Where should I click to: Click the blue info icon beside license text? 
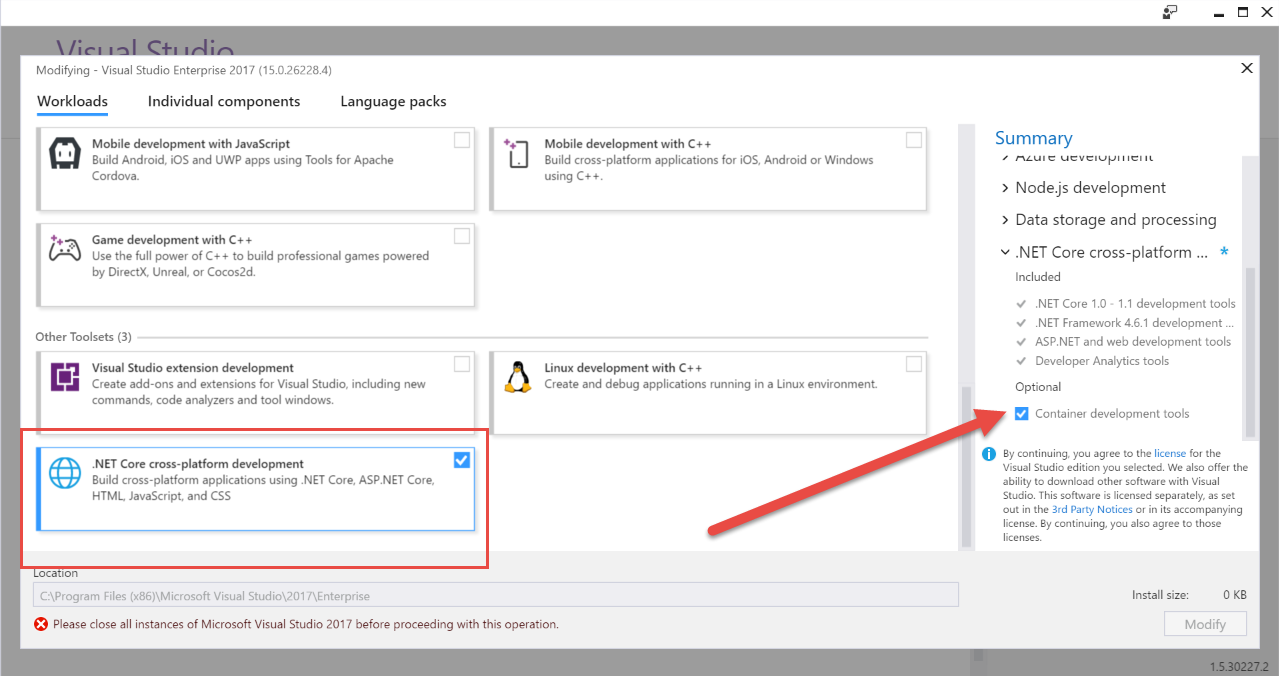989,454
